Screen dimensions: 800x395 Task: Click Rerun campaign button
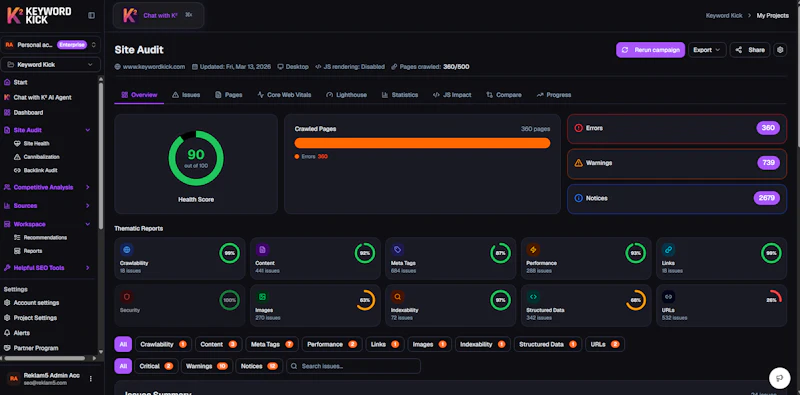coord(651,50)
